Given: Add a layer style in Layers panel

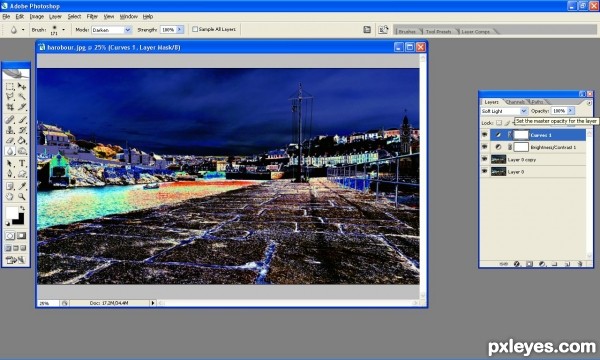Looking at the screenshot, I should coord(517,264).
